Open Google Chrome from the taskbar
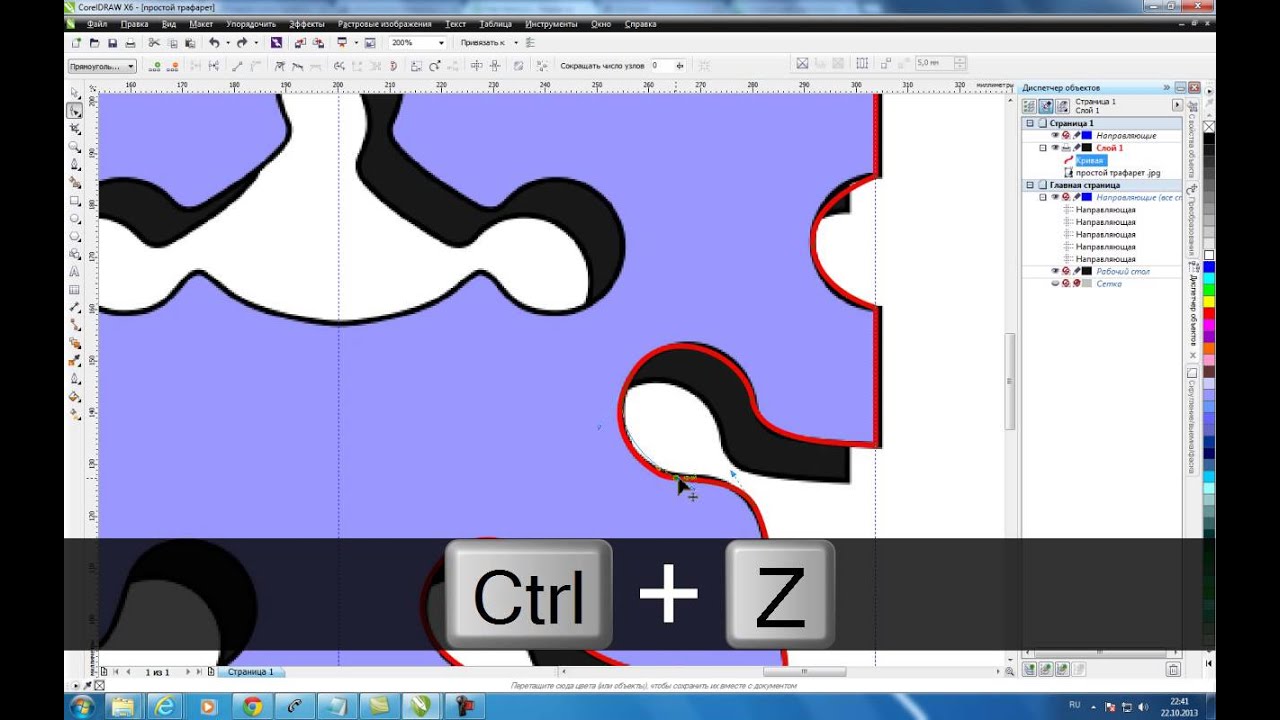Image resolution: width=1280 pixels, height=720 pixels. (252, 706)
